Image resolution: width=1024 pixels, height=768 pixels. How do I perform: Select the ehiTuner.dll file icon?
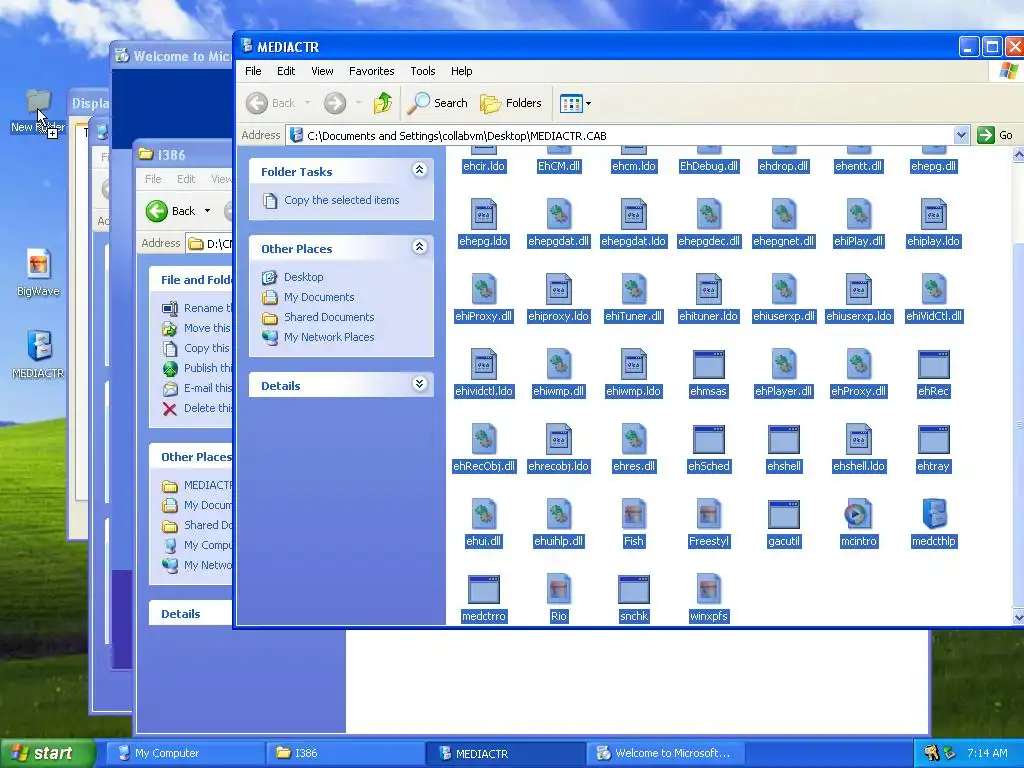633,289
